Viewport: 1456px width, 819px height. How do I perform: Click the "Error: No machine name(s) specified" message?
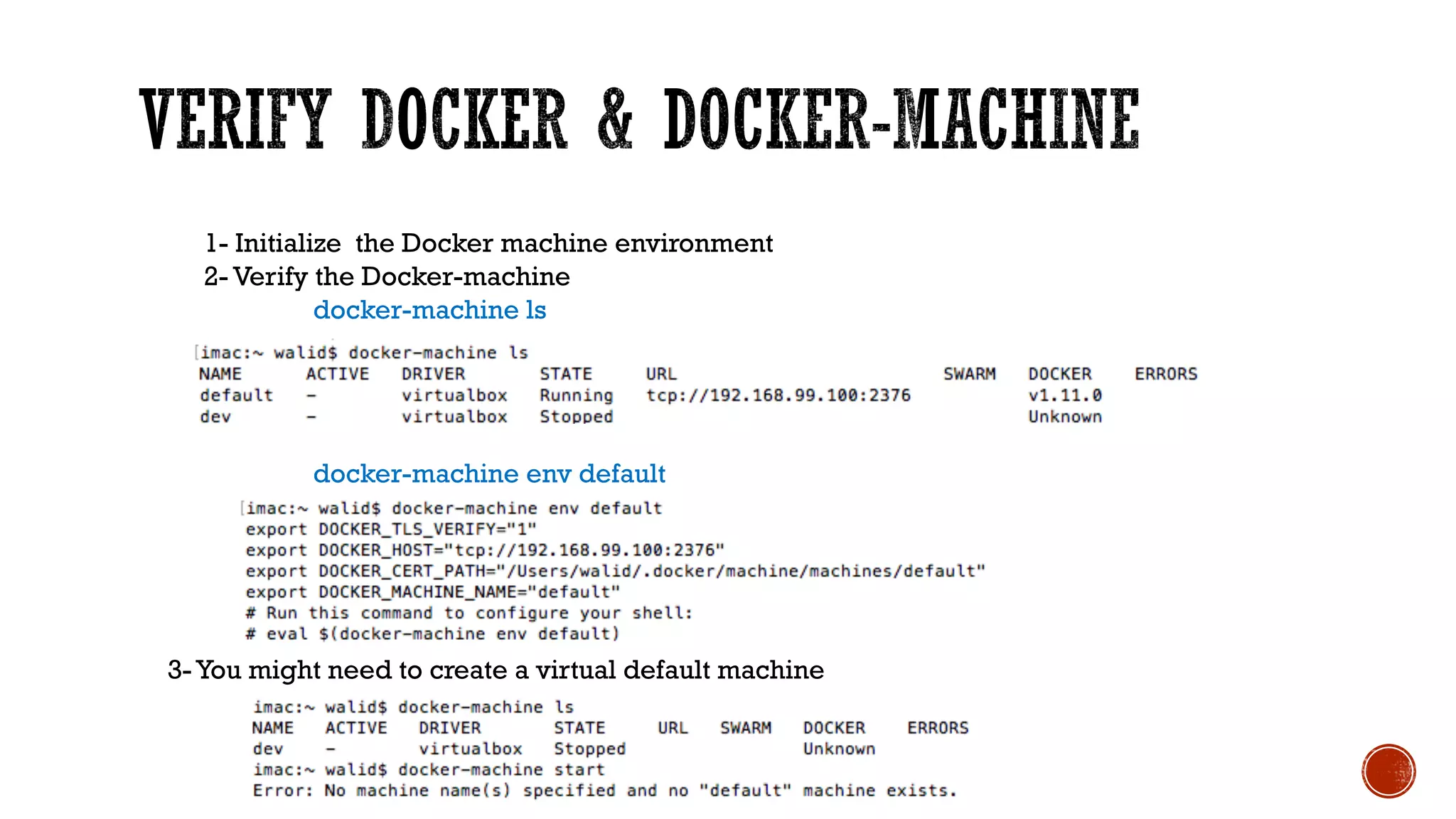click(605, 791)
